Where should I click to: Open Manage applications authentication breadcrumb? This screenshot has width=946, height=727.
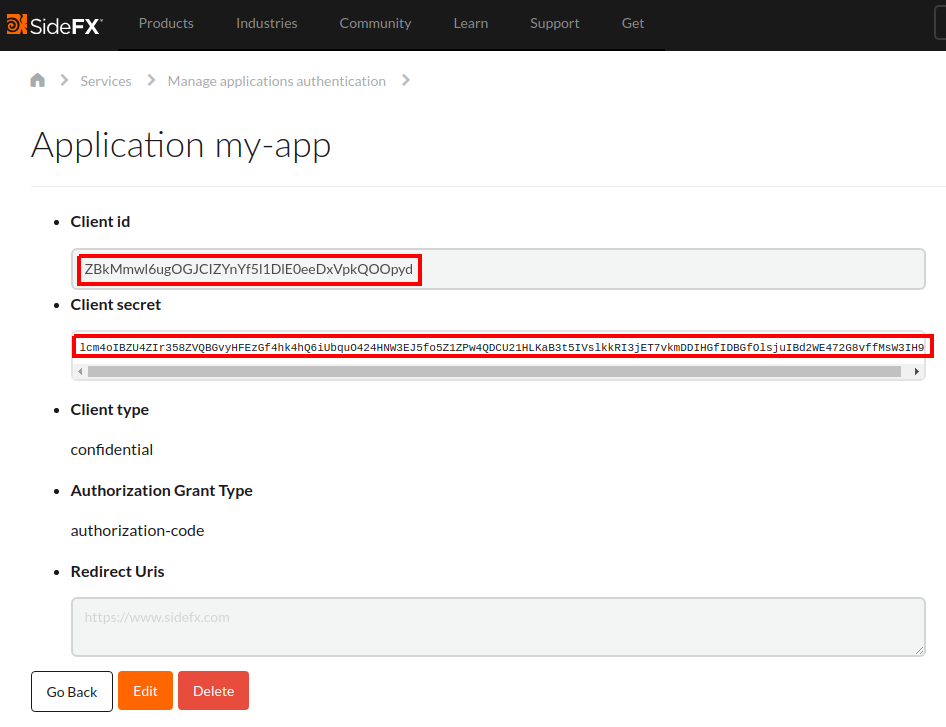click(x=276, y=81)
